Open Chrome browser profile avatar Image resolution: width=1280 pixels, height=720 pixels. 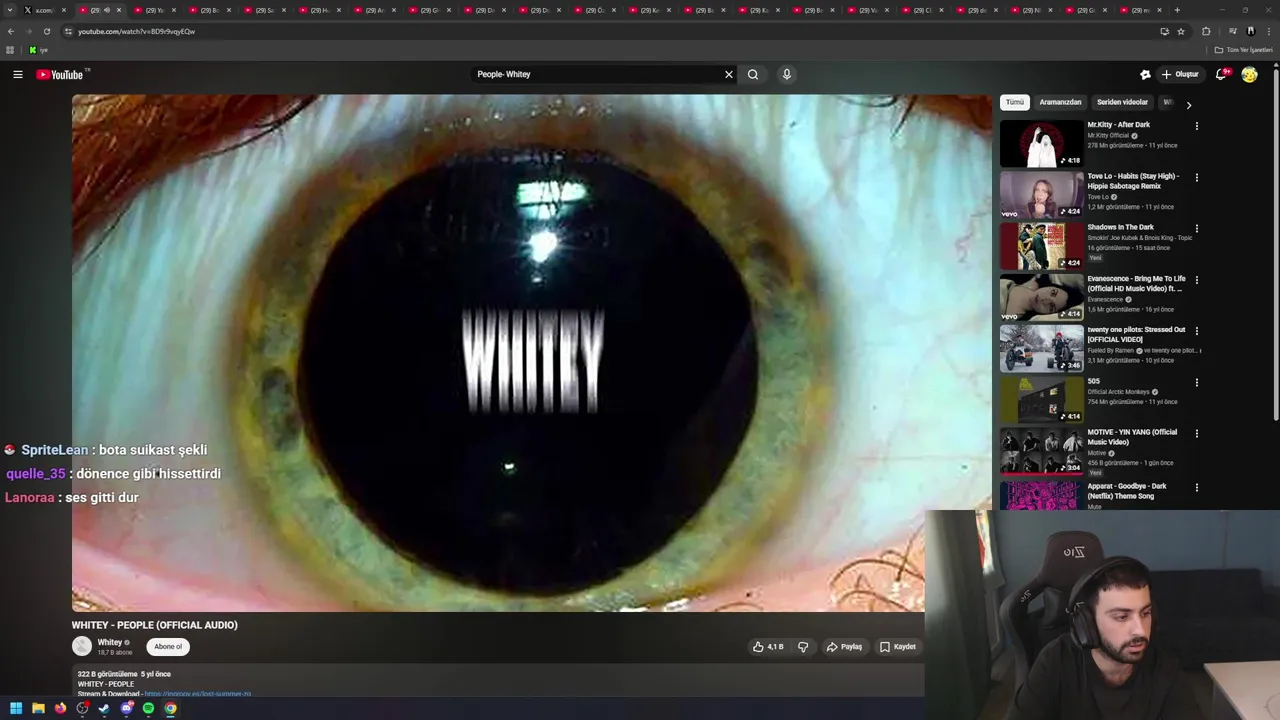point(1250,31)
